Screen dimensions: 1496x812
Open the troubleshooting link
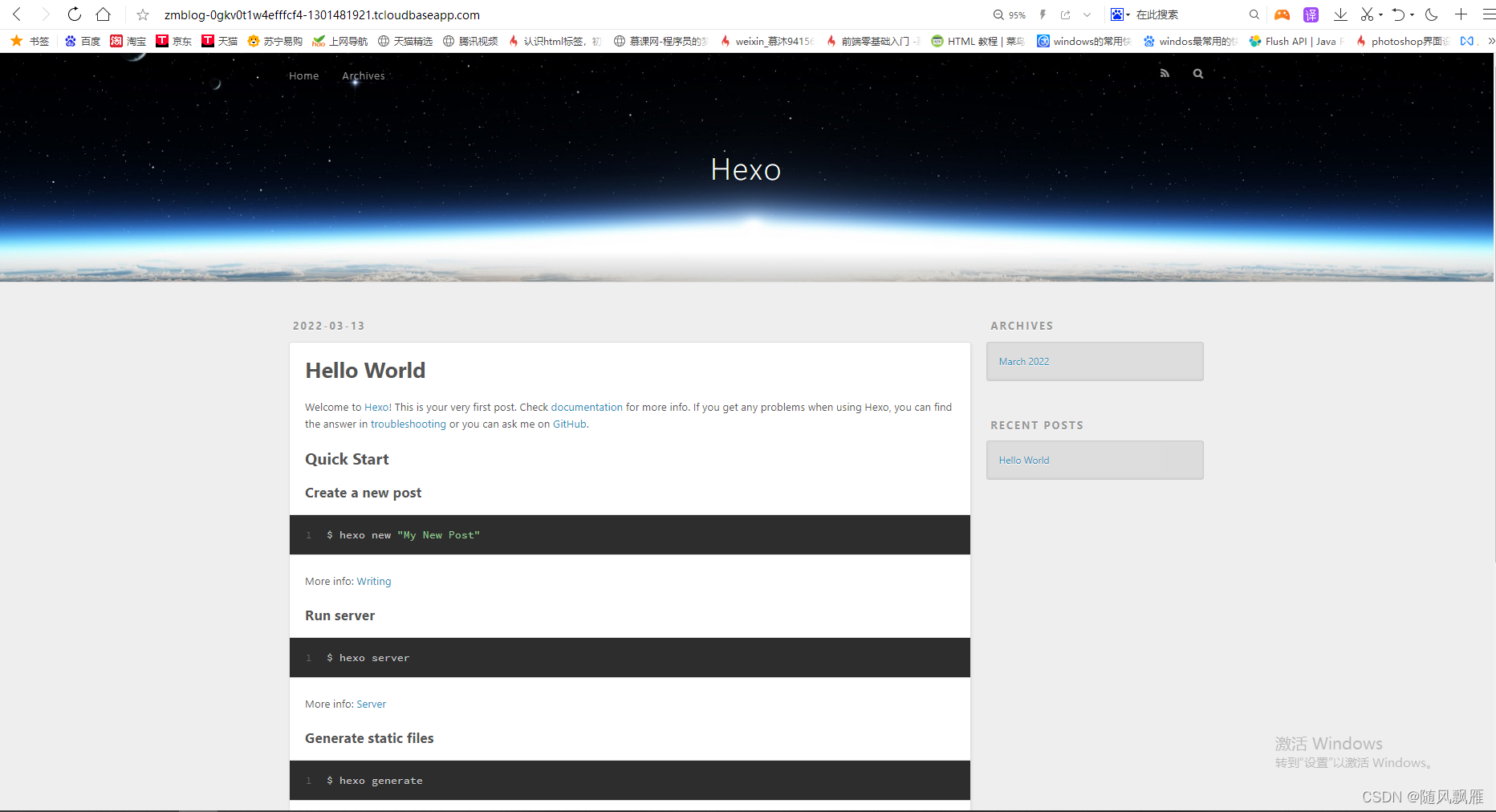pos(409,424)
